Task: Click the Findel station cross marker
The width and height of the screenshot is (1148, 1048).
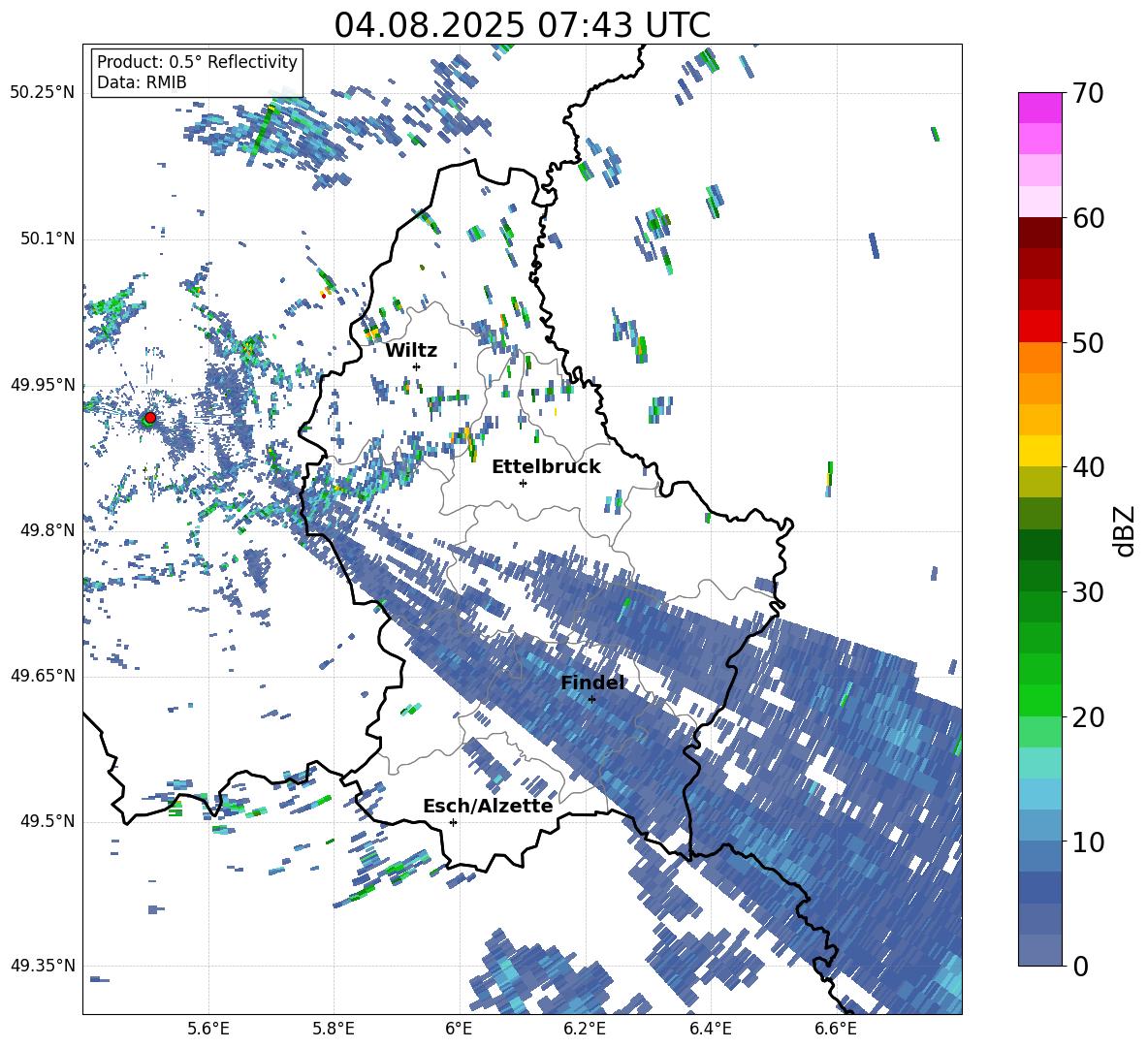Action: [591, 700]
